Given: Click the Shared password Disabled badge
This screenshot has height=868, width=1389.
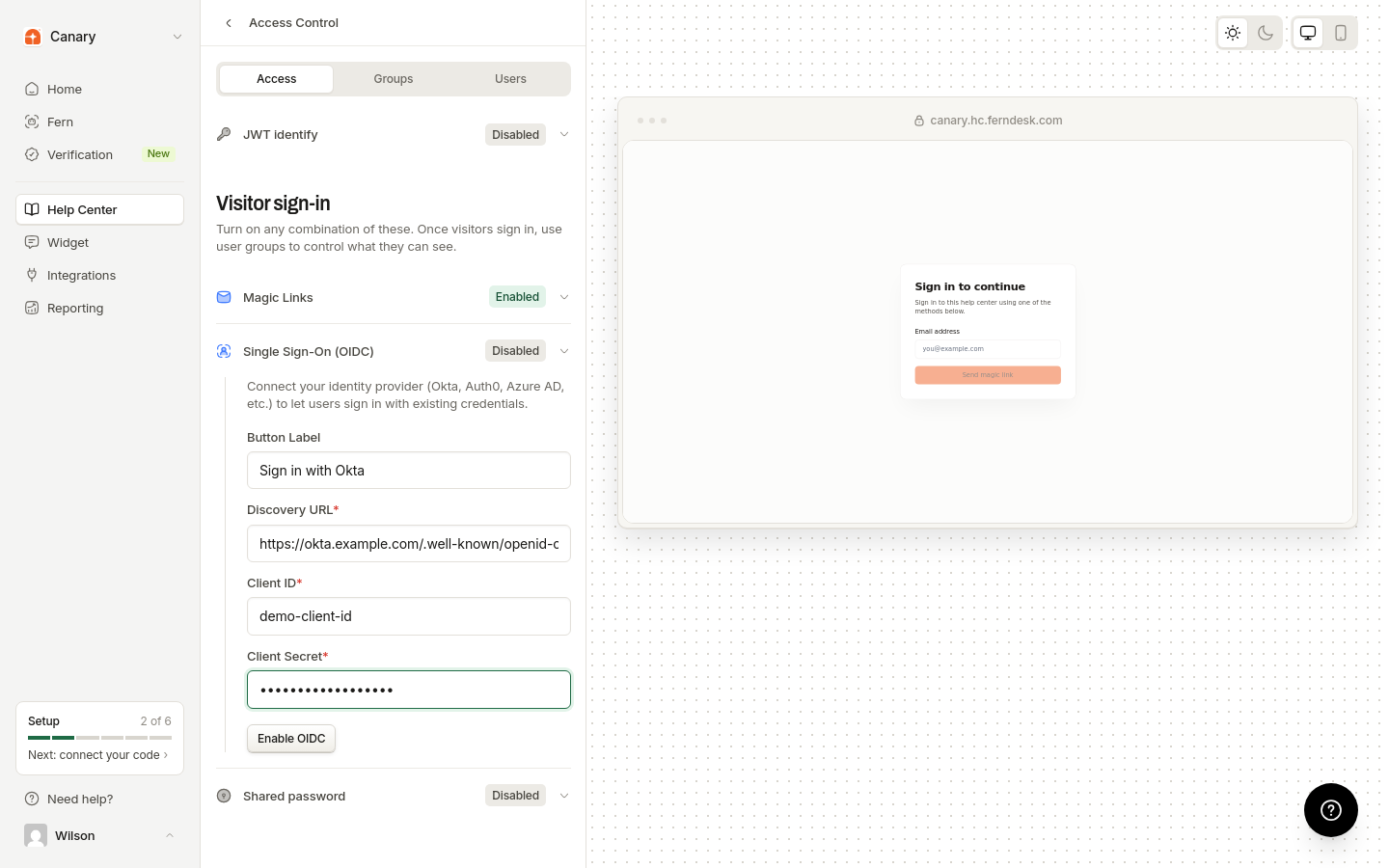Looking at the screenshot, I should tap(515, 796).
